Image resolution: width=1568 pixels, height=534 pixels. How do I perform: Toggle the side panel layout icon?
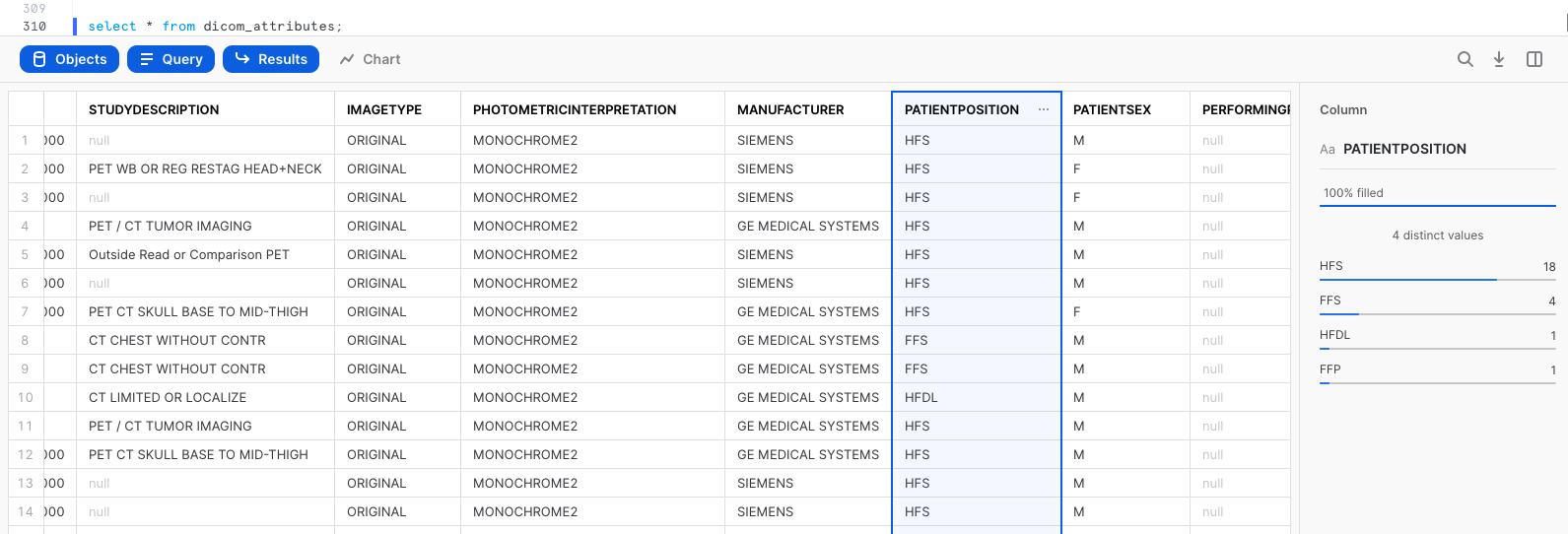click(x=1534, y=59)
